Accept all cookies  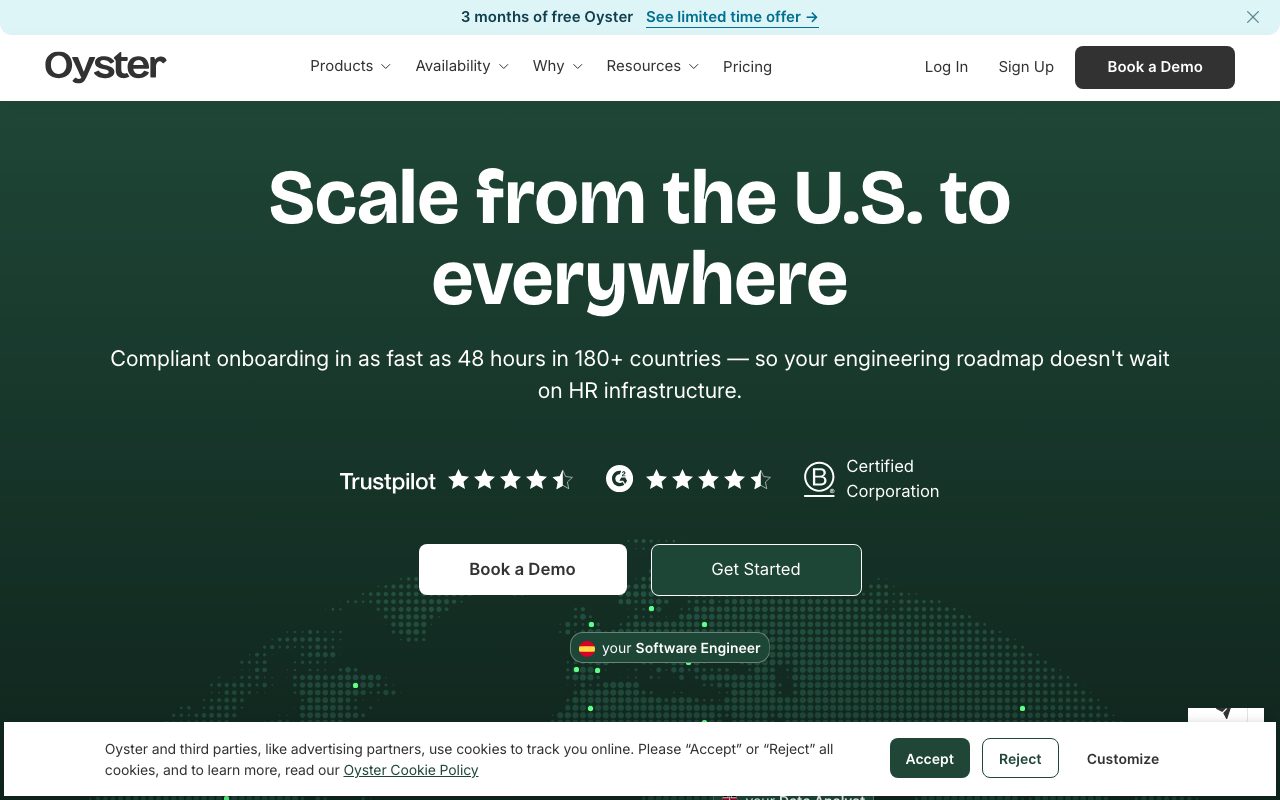[x=930, y=759]
